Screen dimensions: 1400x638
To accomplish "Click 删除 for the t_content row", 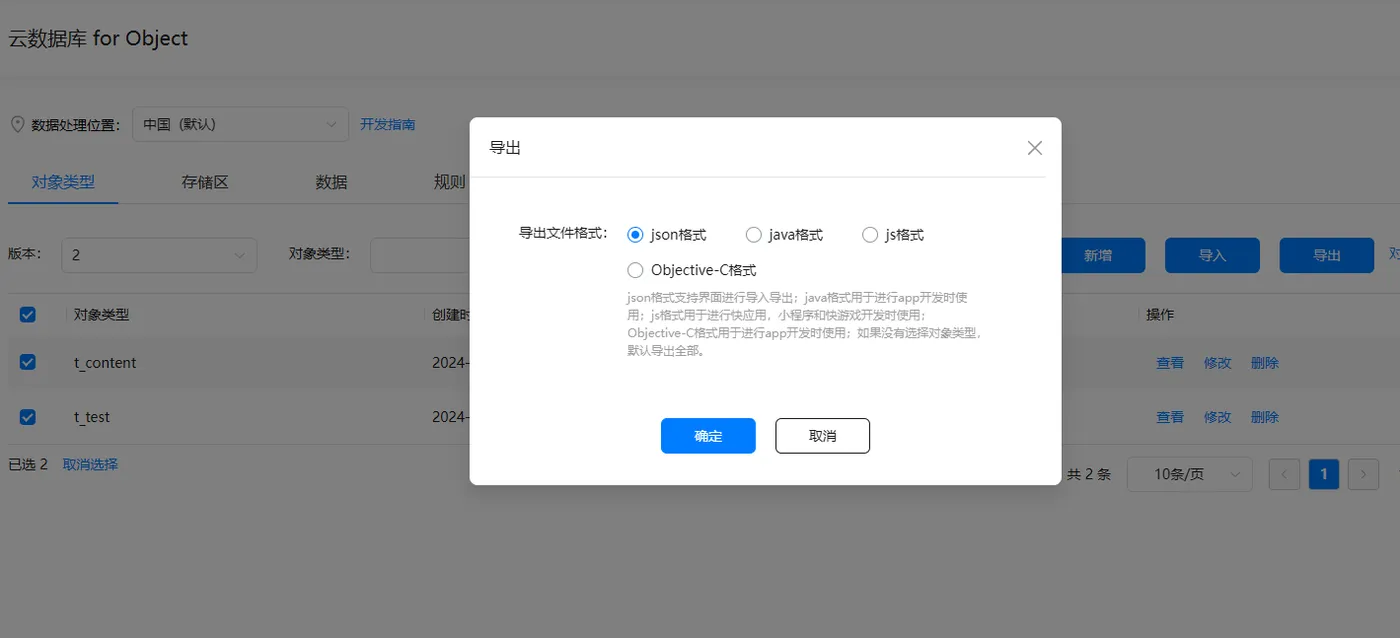I will tap(1264, 363).
